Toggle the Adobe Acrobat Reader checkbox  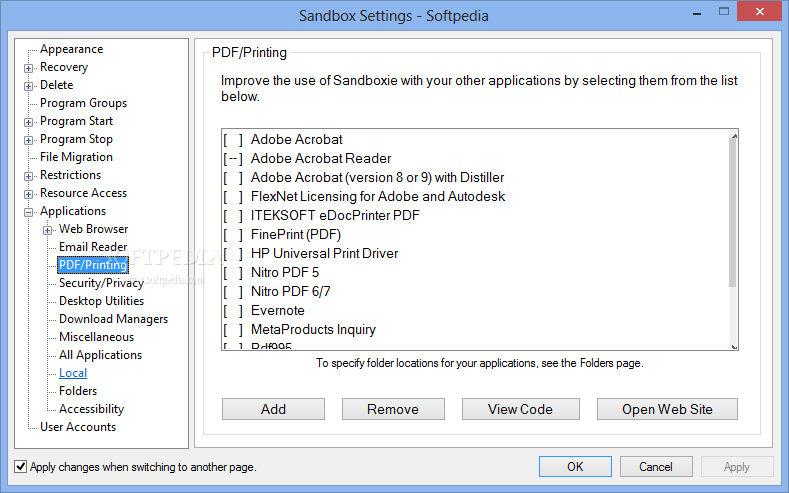coord(233,158)
